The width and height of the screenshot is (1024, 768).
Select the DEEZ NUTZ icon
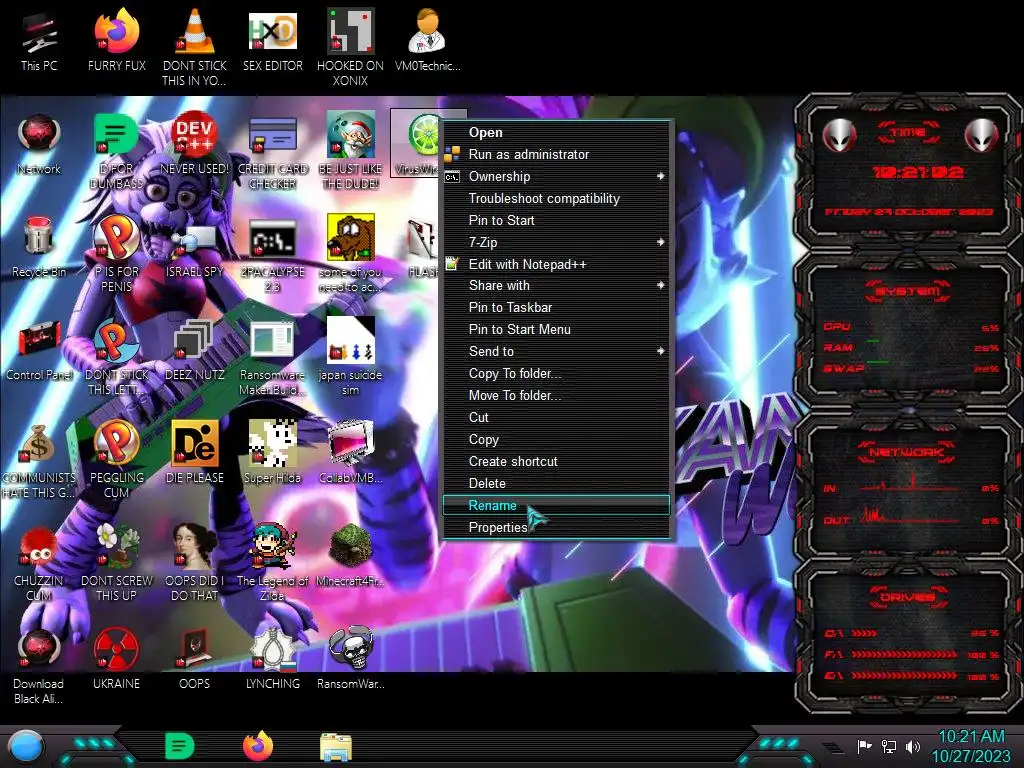194,350
